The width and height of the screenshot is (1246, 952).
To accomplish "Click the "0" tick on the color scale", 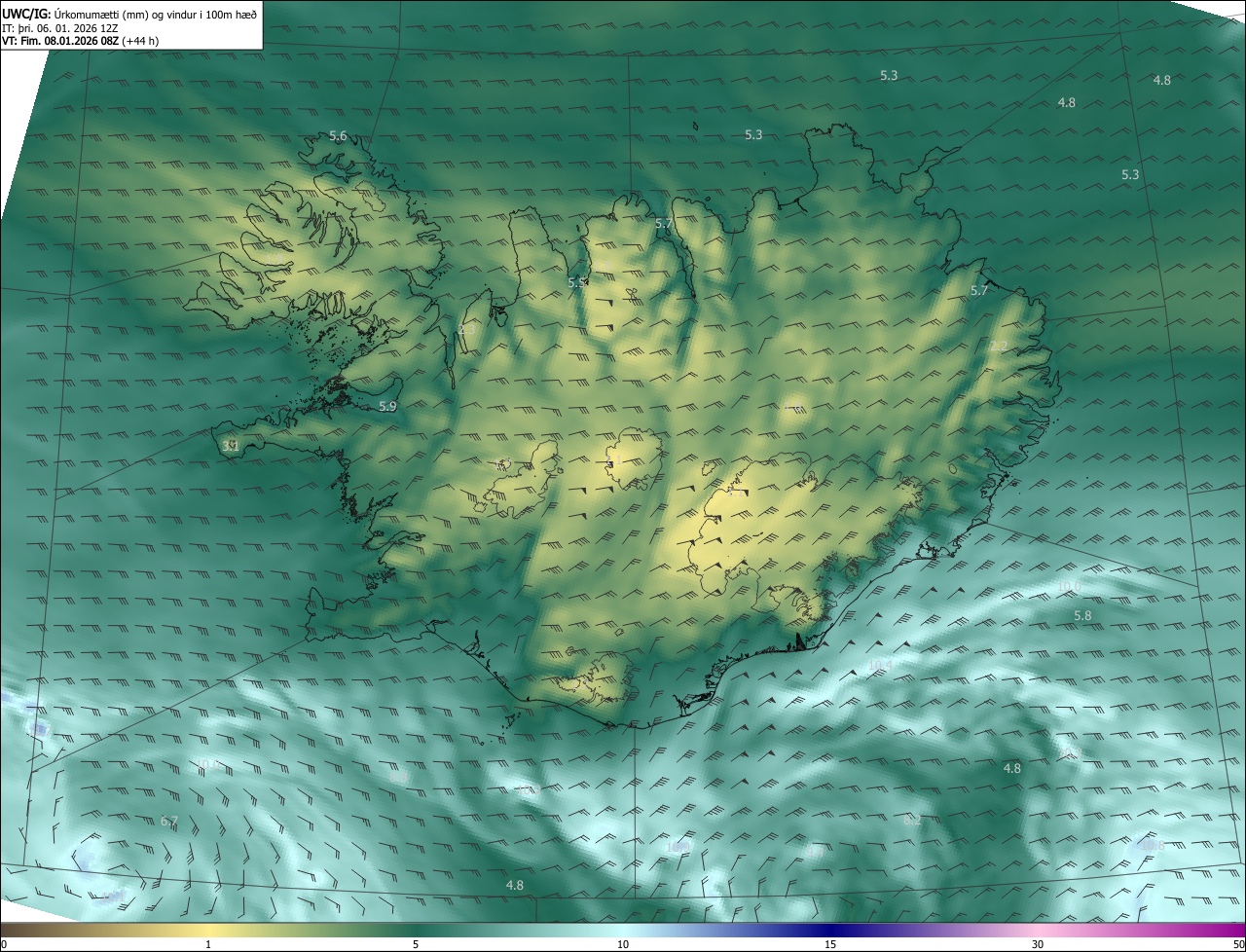I will point(4,944).
